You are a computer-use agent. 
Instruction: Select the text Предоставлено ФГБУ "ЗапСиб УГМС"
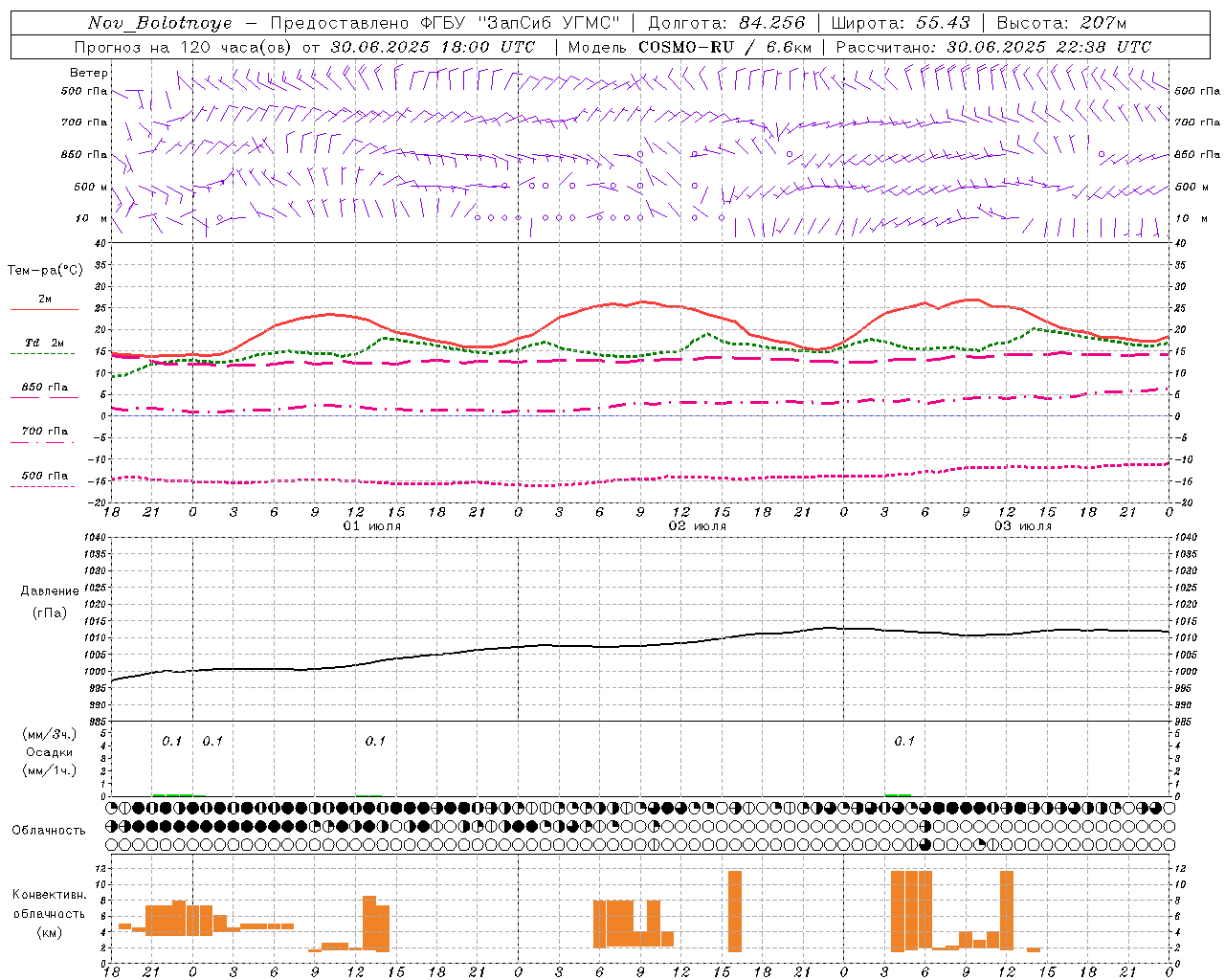(445, 23)
